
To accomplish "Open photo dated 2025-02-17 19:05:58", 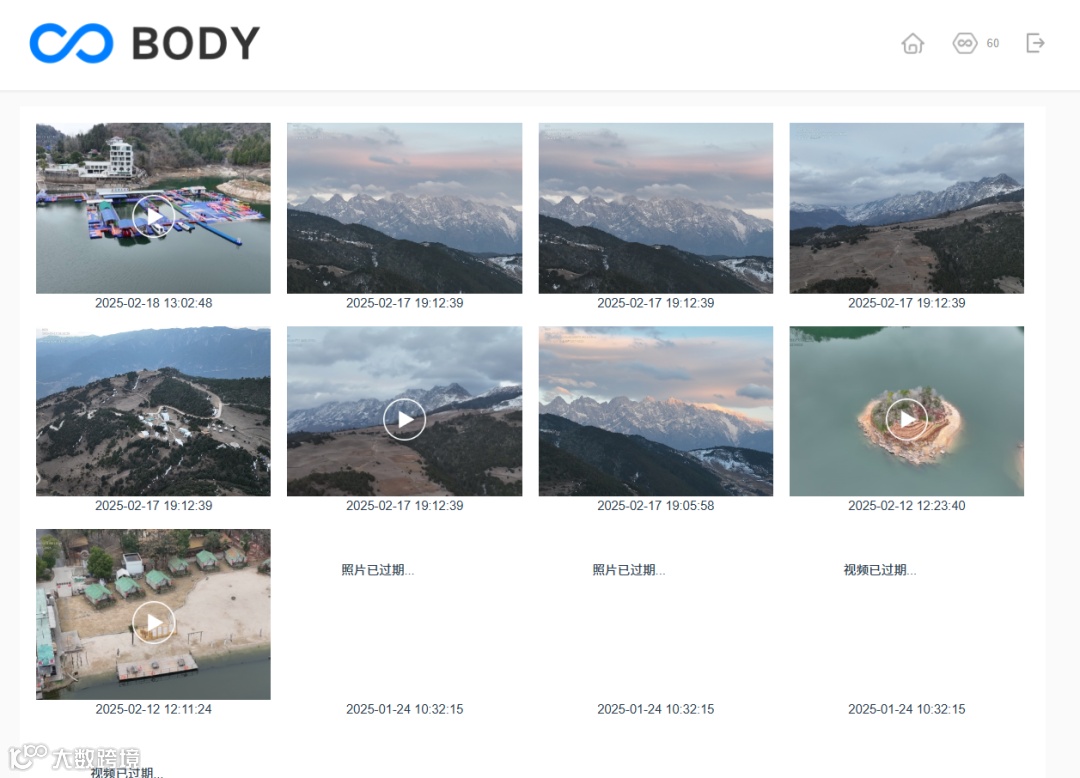I will pyautogui.click(x=656, y=411).
